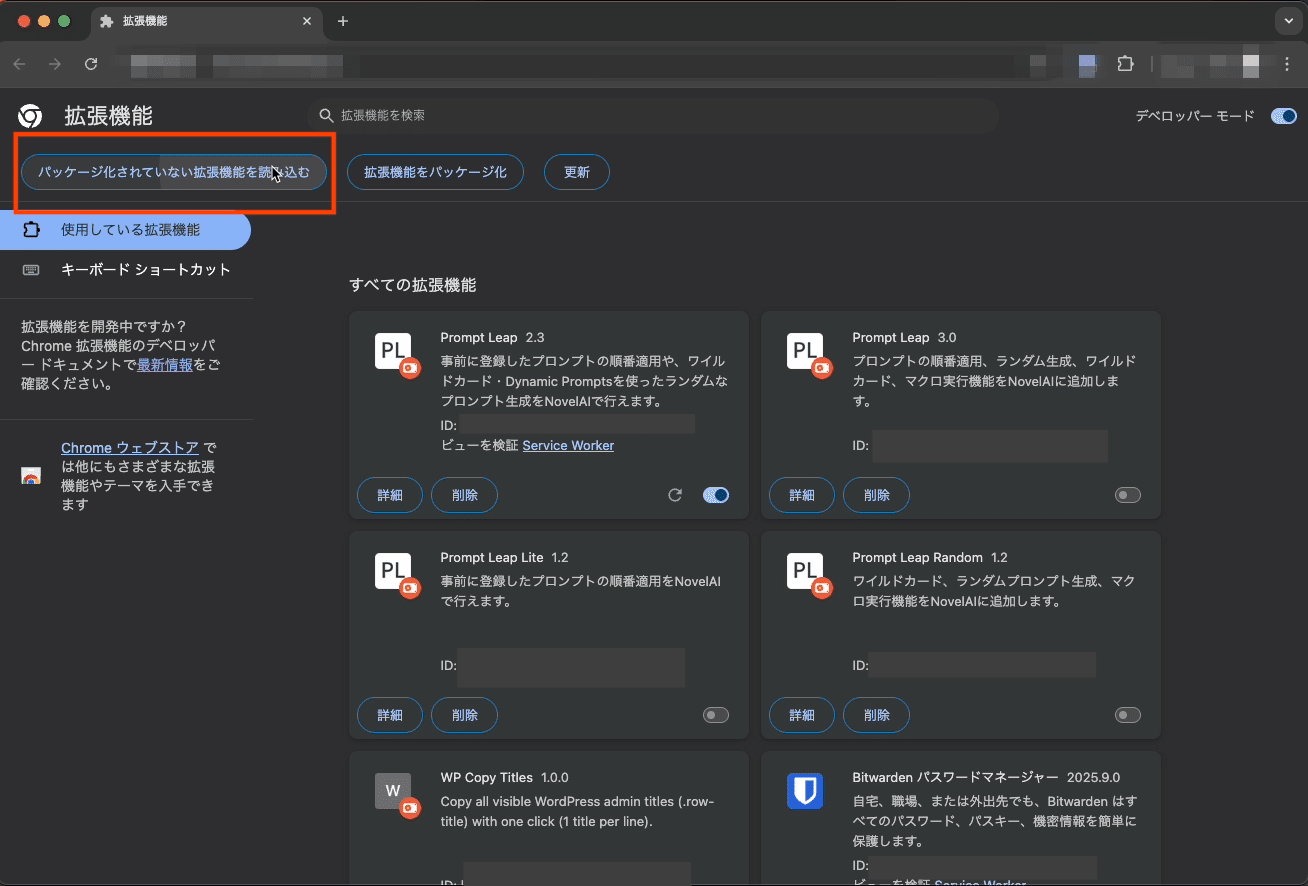Click the browser forward arrow
The height and width of the screenshot is (886, 1308).
coord(55,64)
